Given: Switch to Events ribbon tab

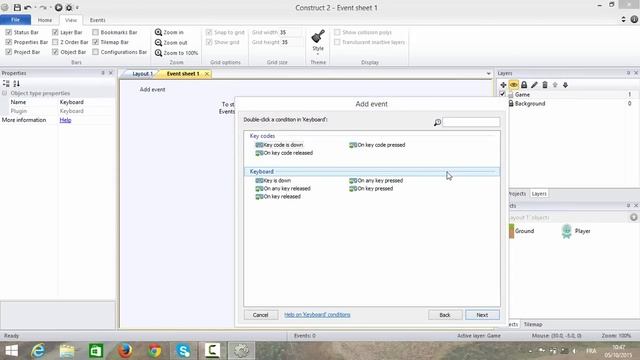Looking at the screenshot, I should (x=98, y=20).
